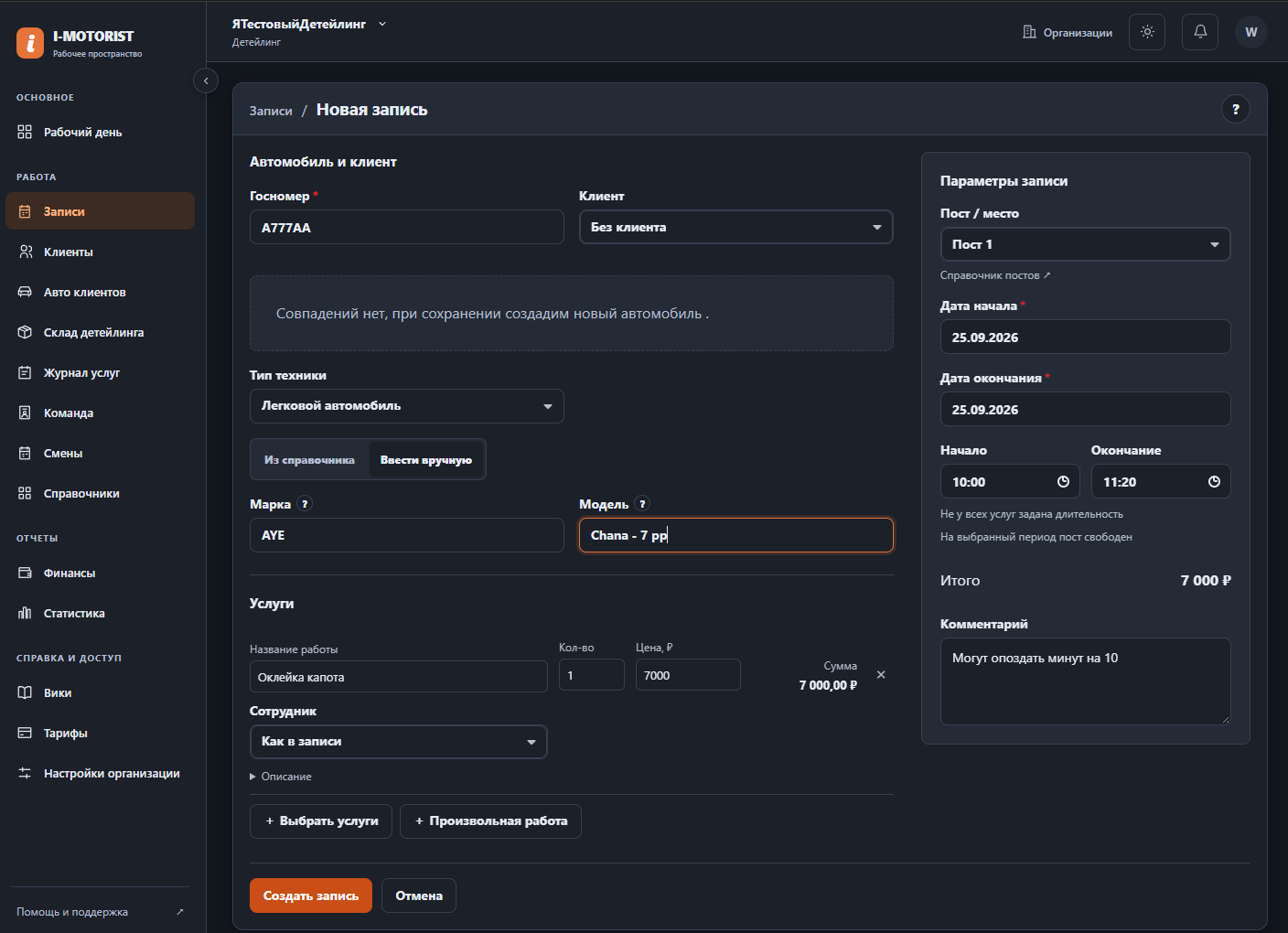This screenshot has height=933, width=1288.
Task: Select the Ввести вручную option
Action: [426, 460]
